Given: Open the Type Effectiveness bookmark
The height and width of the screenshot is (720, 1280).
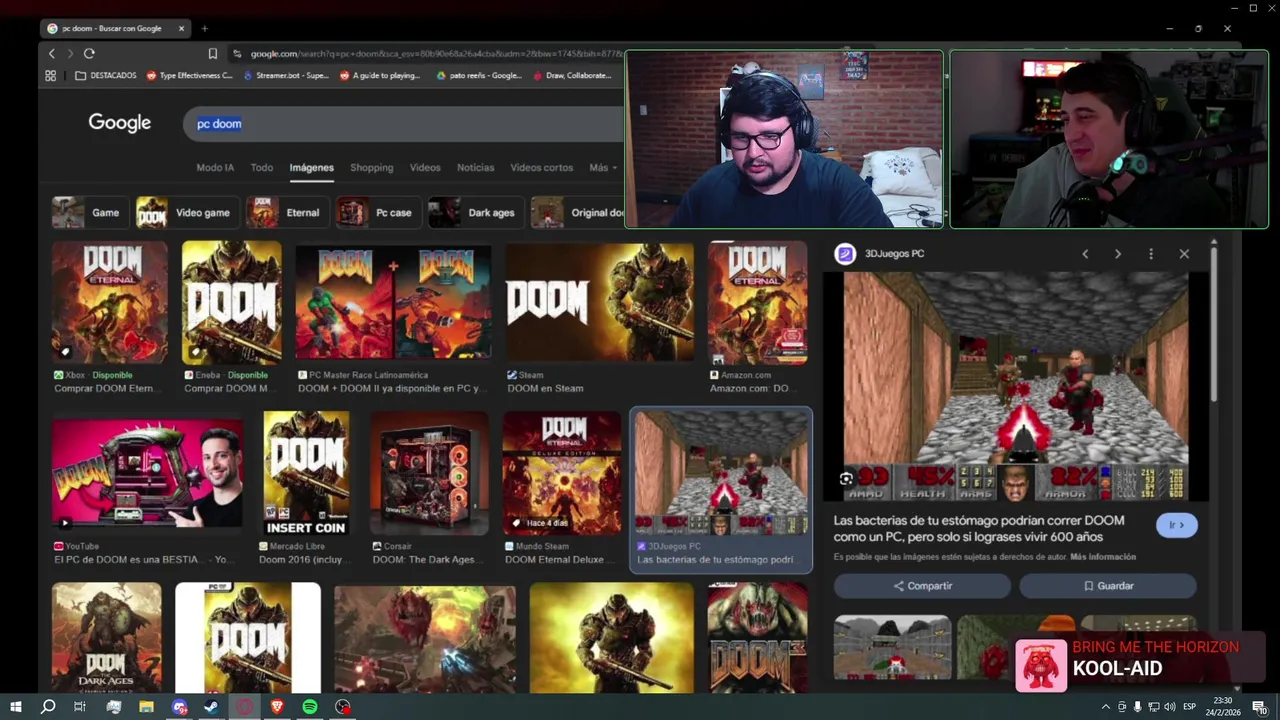Looking at the screenshot, I should click(x=189, y=75).
